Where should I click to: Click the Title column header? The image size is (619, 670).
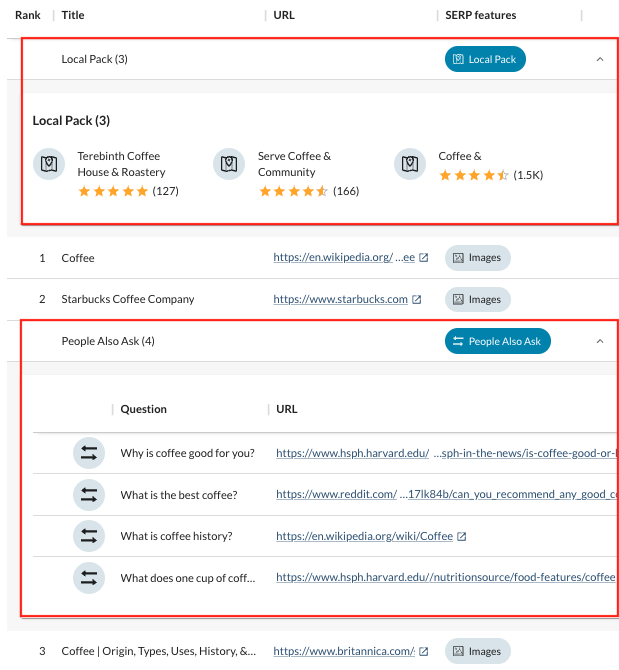click(x=73, y=16)
